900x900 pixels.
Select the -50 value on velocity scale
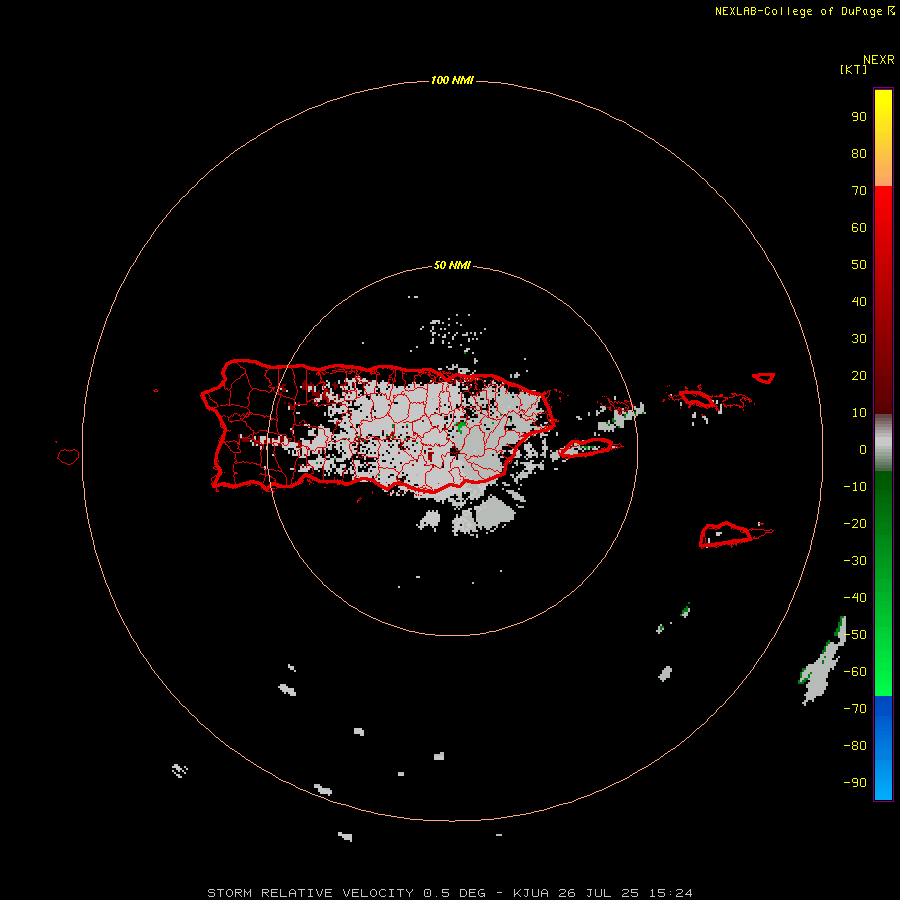[855, 635]
